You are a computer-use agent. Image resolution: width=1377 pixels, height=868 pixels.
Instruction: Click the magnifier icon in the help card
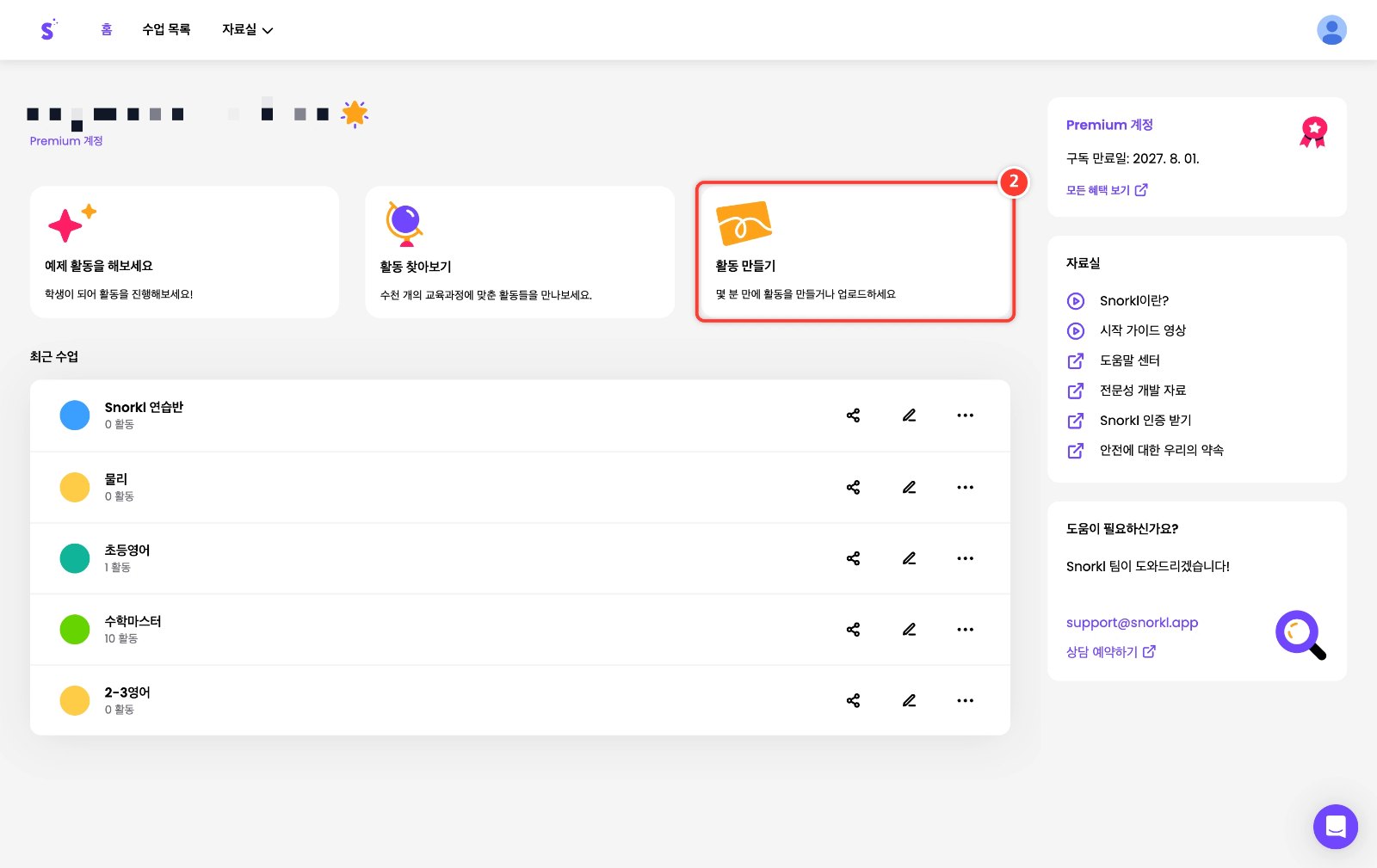pyautogui.click(x=1300, y=635)
